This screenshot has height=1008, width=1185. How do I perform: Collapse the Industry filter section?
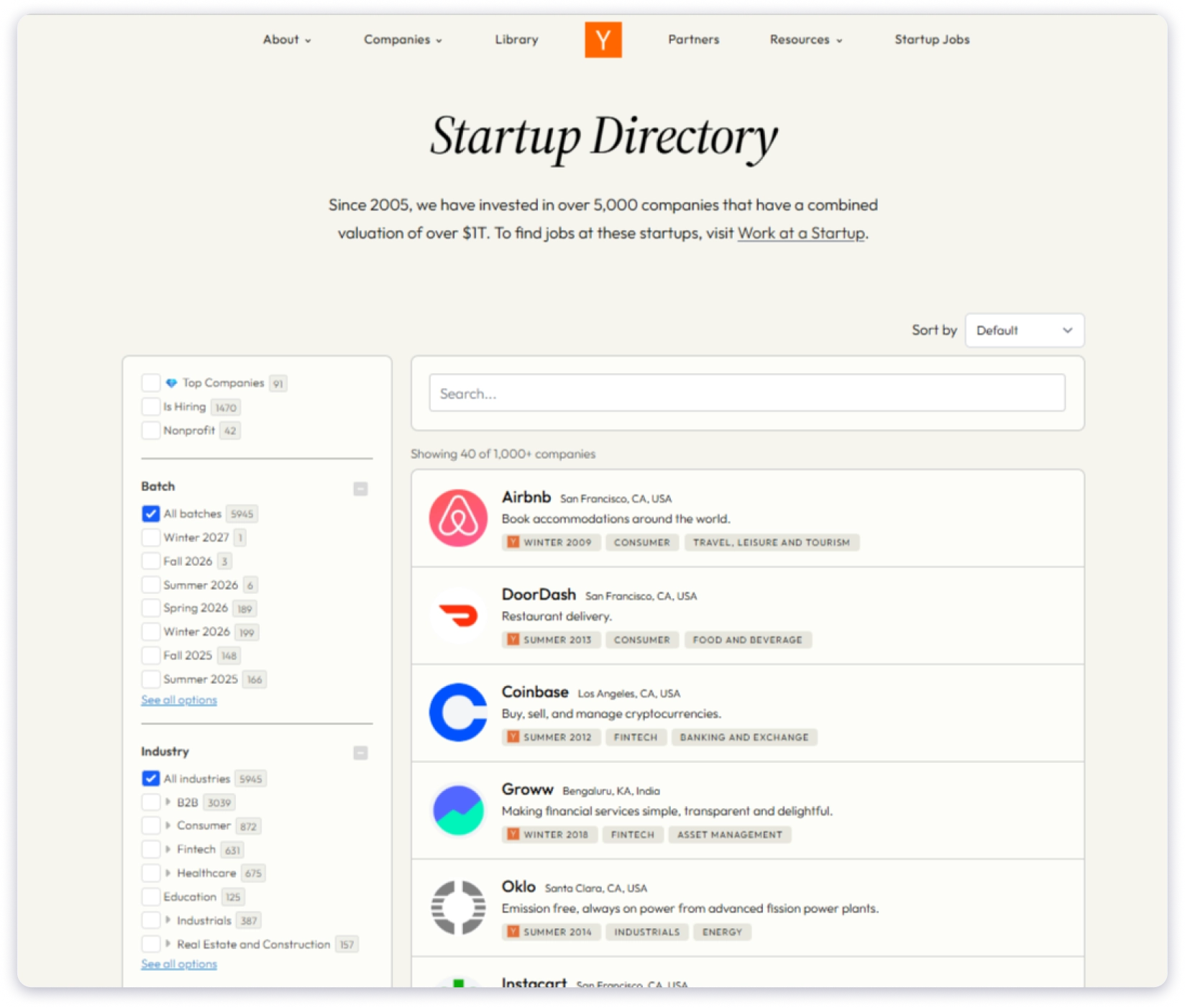coord(360,753)
